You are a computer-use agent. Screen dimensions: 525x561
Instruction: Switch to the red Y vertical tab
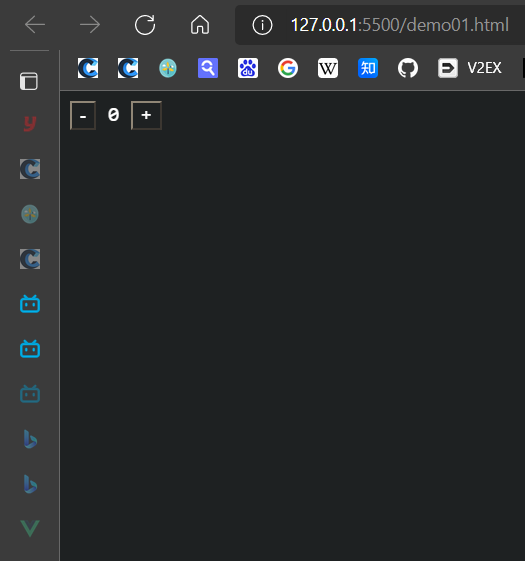[30, 124]
